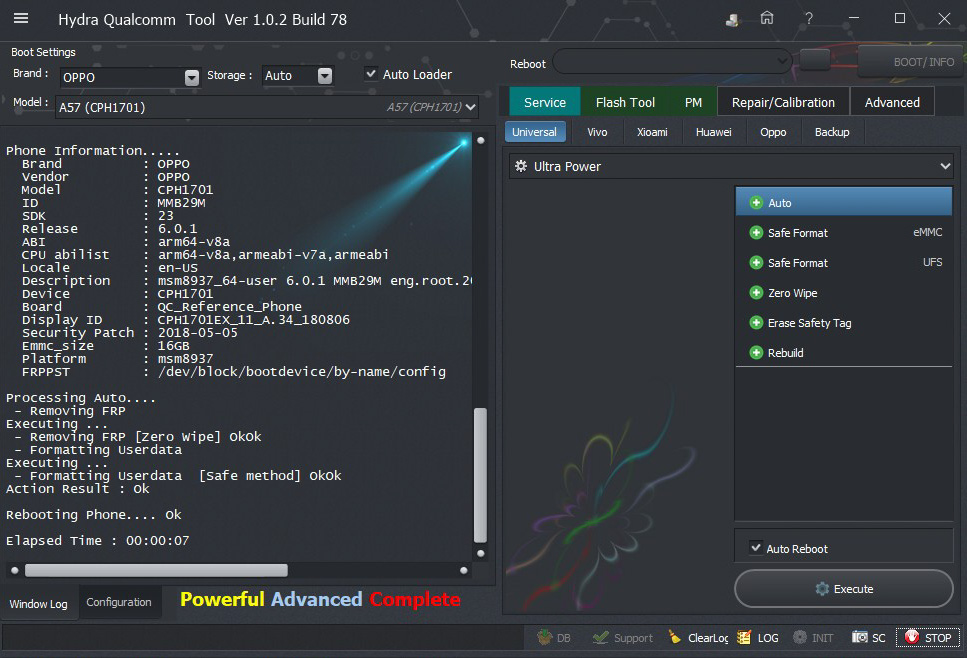Select the Huawei sub-tab

point(714,132)
